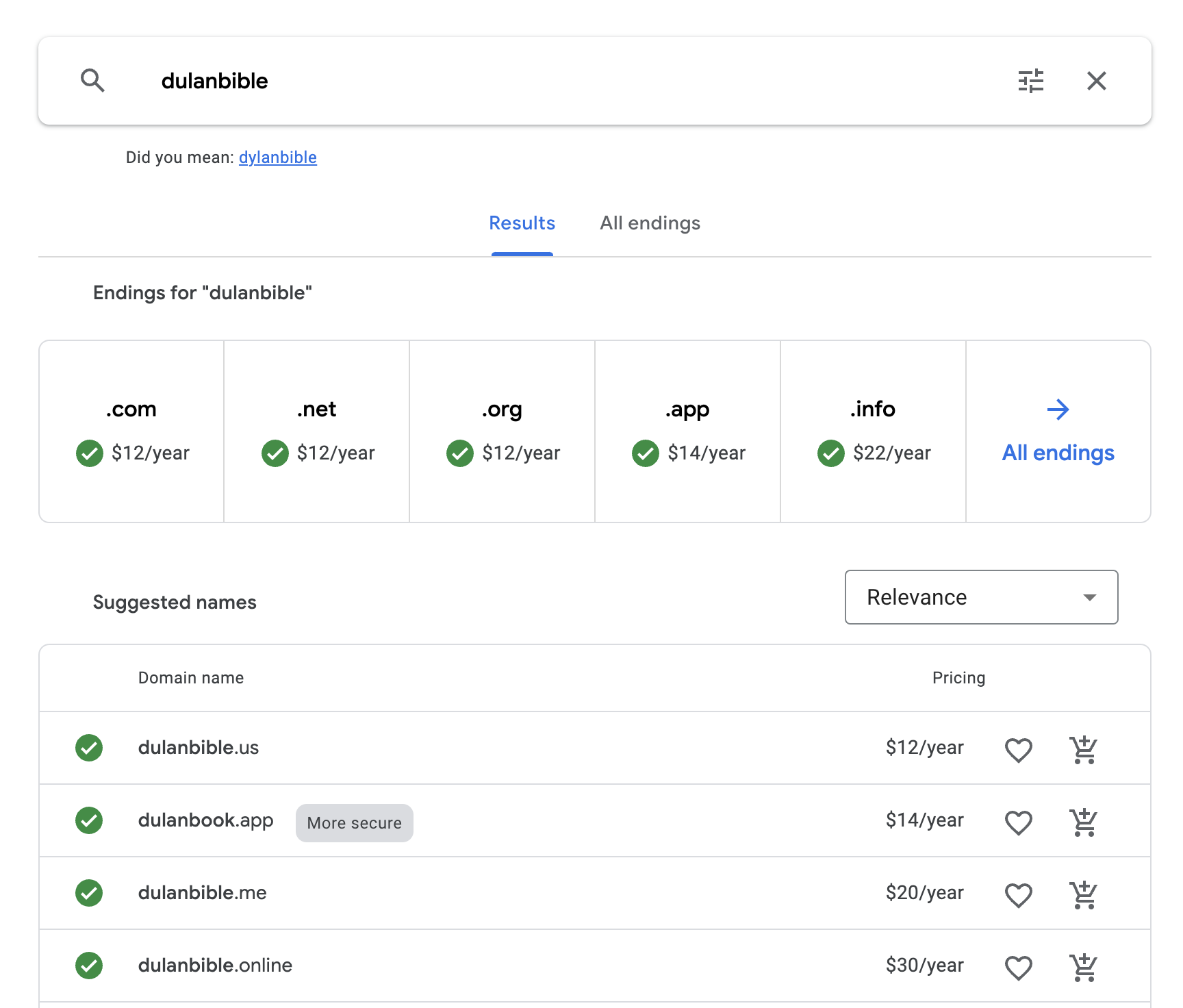Toggle favorite heart for dulanbible.me
Screen dimensions: 1183x1008
point(1018,894)
